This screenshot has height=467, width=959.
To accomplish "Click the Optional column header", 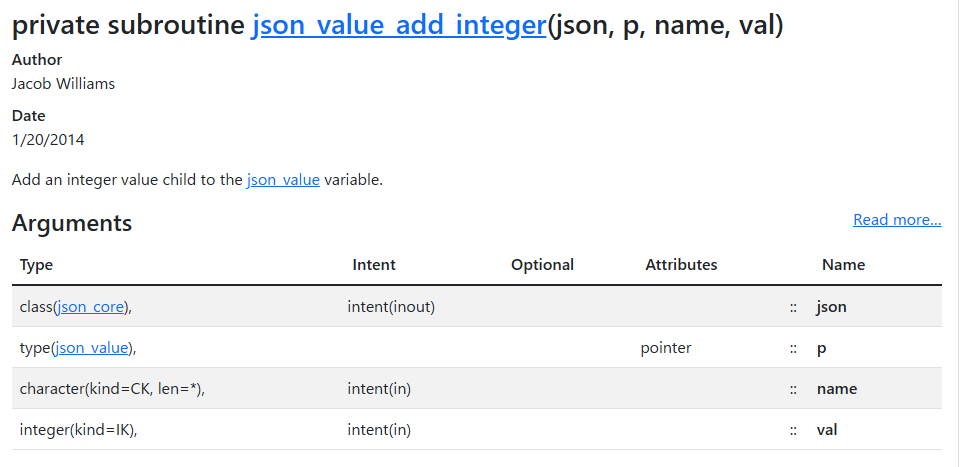I will [542, 265].
